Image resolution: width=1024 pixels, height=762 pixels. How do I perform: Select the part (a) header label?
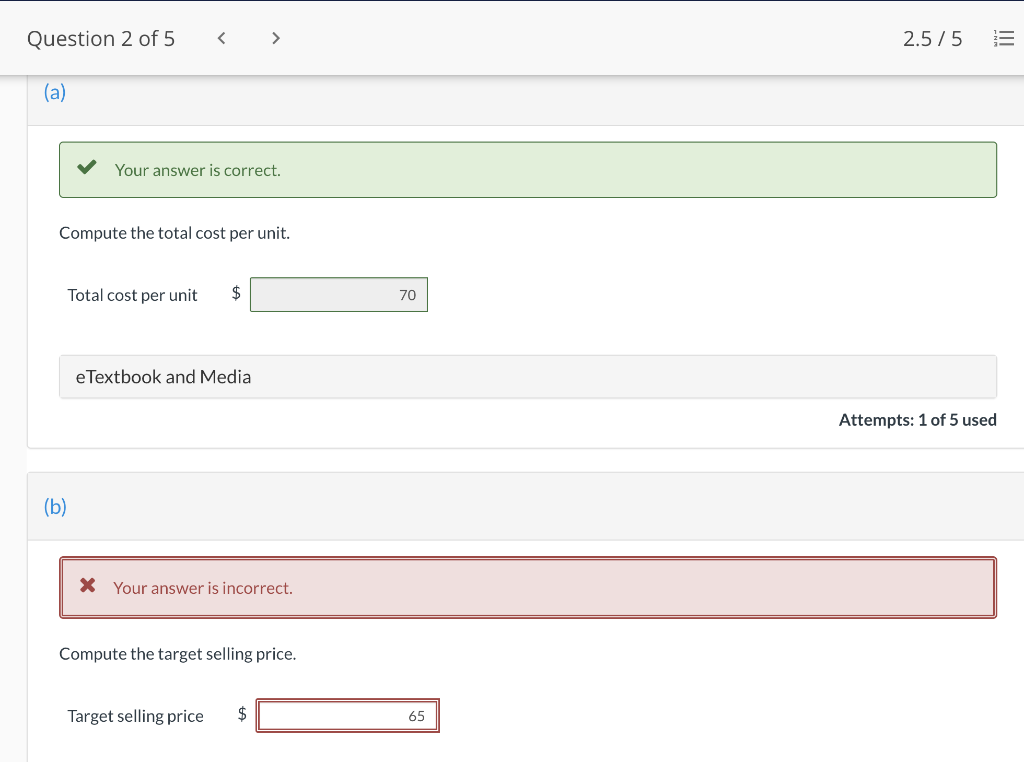(54, 93)
